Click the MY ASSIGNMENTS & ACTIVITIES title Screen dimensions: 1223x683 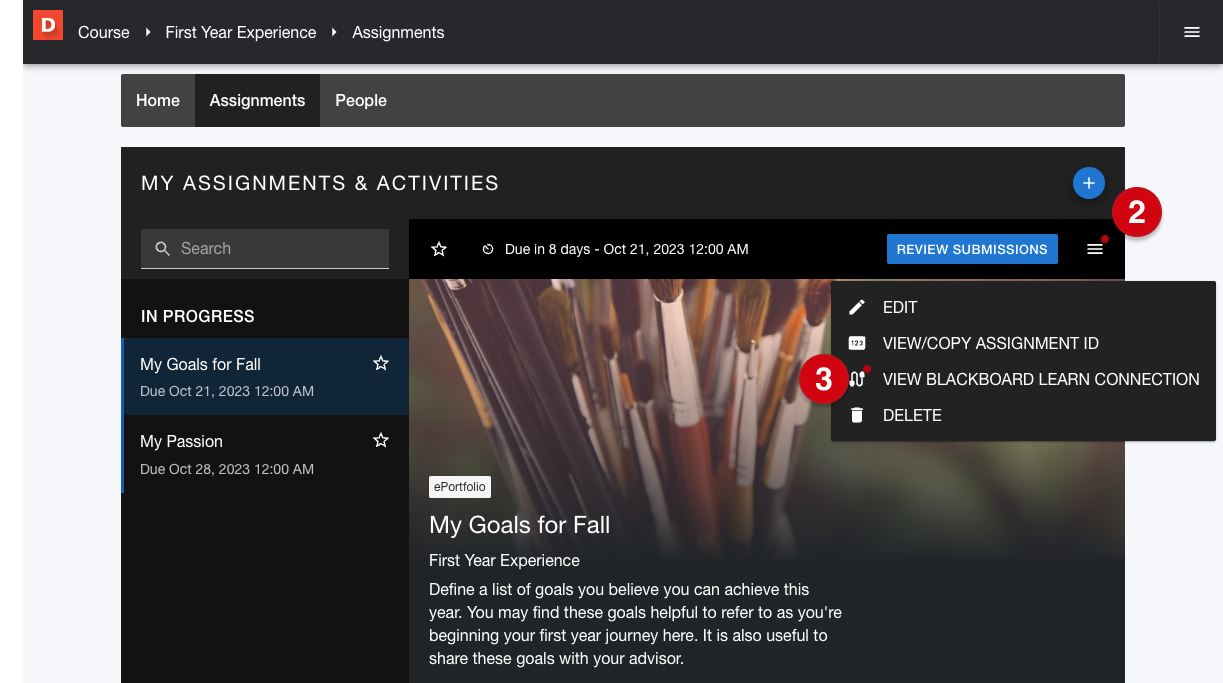click(x=320, y=183)
